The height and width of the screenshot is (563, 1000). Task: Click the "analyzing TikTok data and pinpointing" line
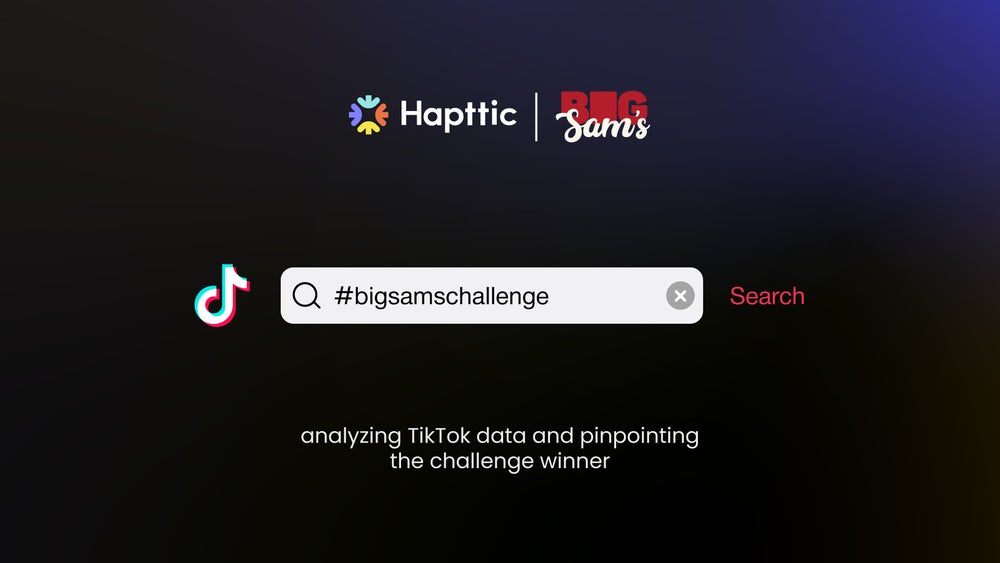499,436
